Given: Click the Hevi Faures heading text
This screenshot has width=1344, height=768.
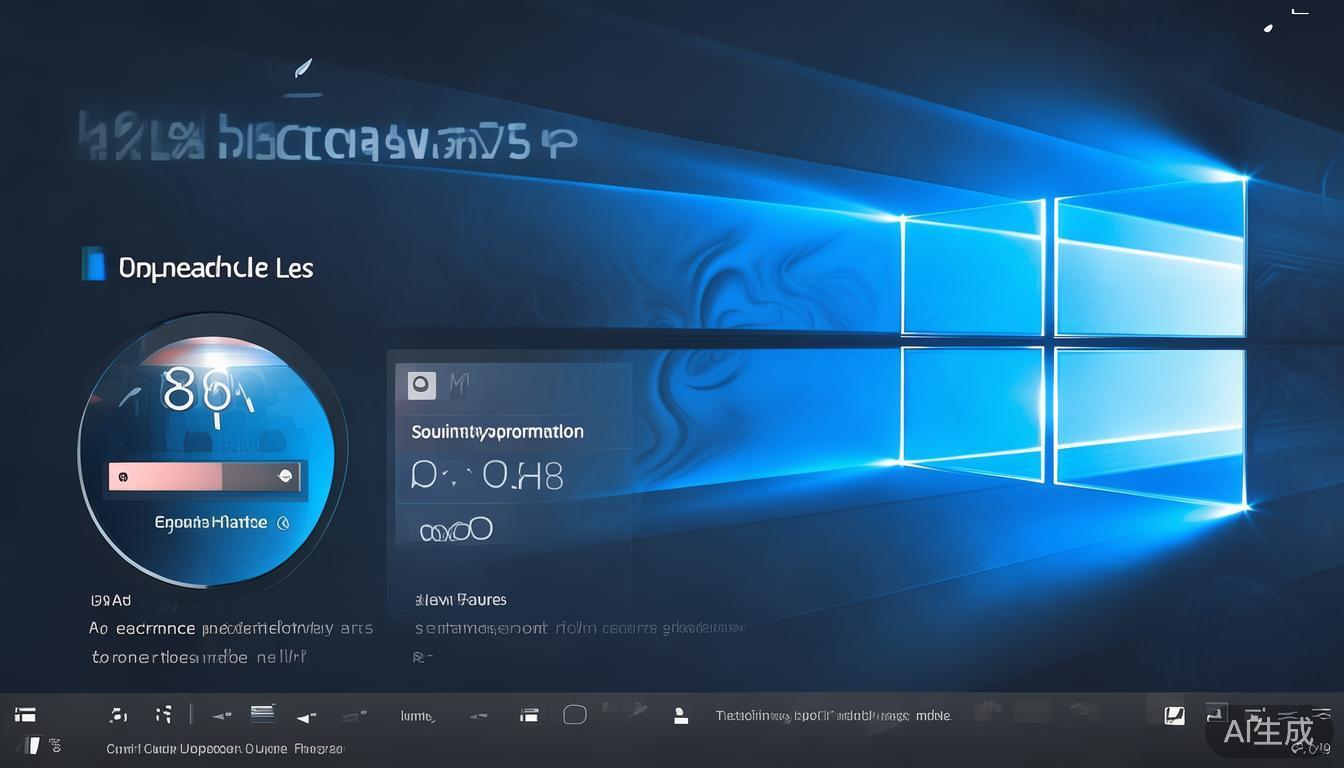Looking at the screenshot, I should click(x=460, y=600).
